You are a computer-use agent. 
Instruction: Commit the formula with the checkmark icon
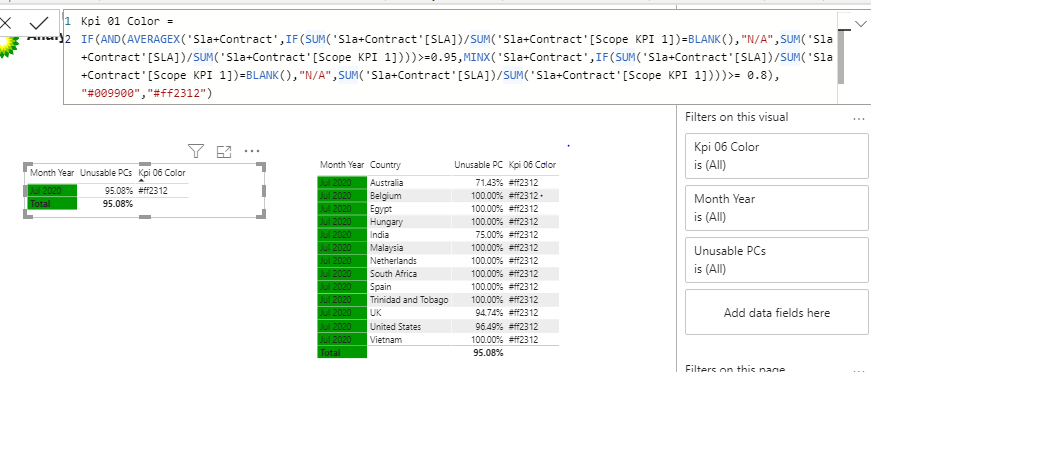pyautogui.click(x=39, y=24)
